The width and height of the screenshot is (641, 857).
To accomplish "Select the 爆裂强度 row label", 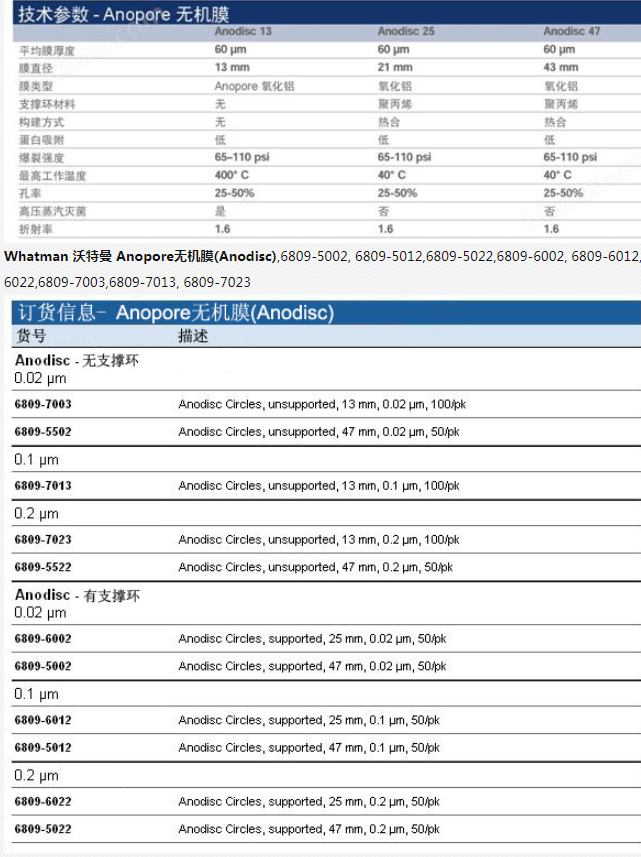I will (42, 158).
